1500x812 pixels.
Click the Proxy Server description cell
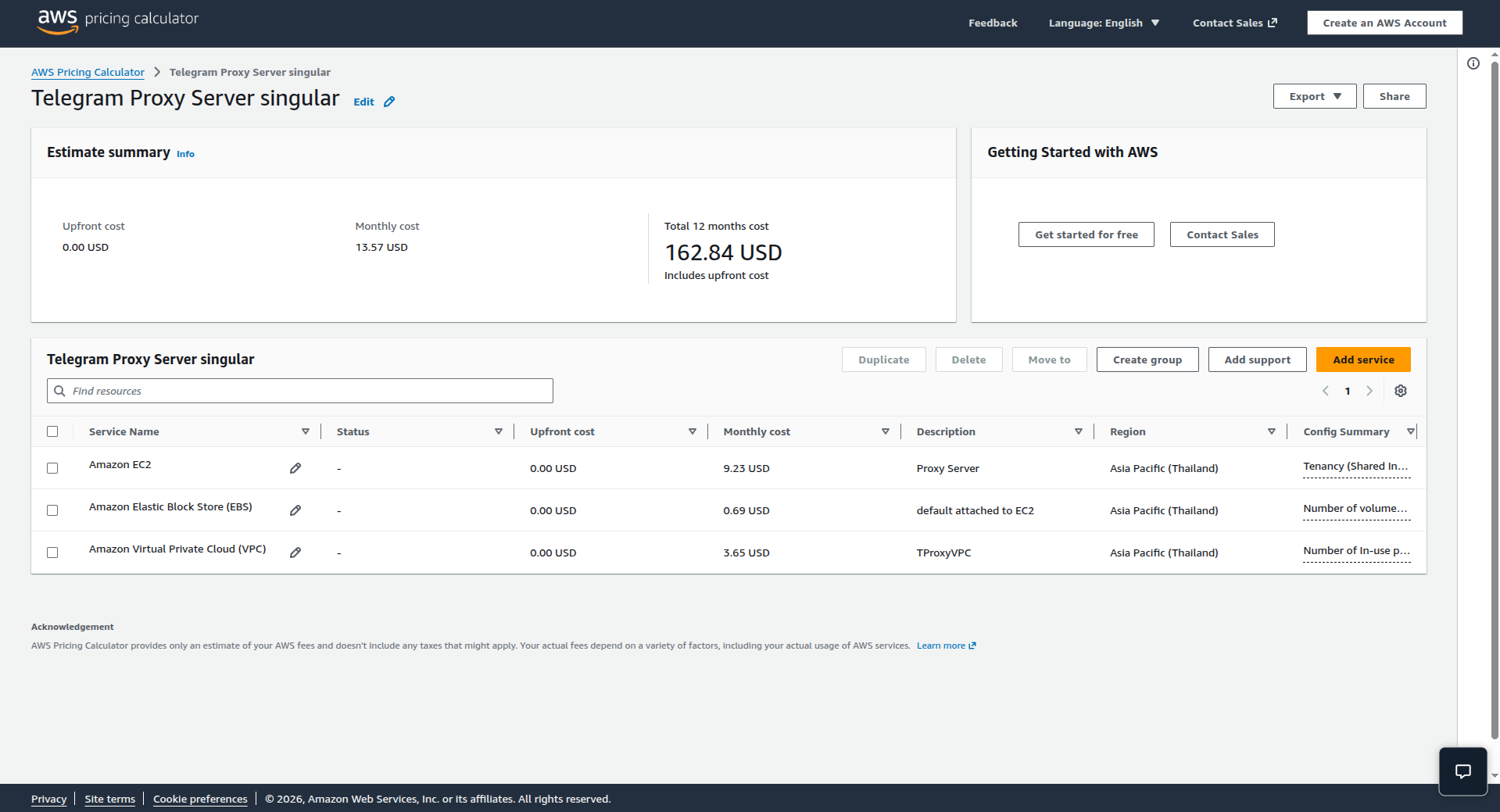947,468
